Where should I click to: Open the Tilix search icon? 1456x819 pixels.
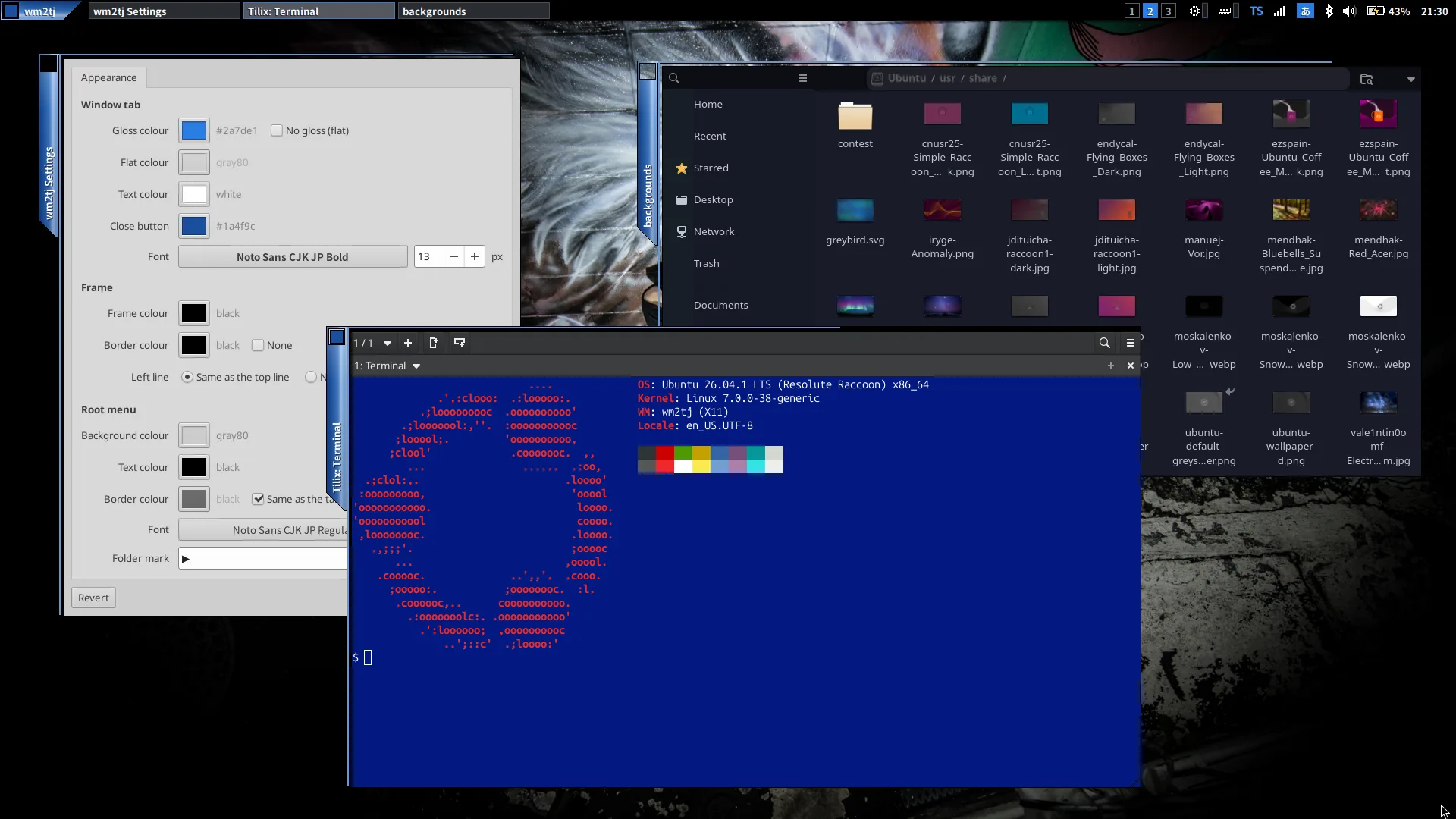1105,343
